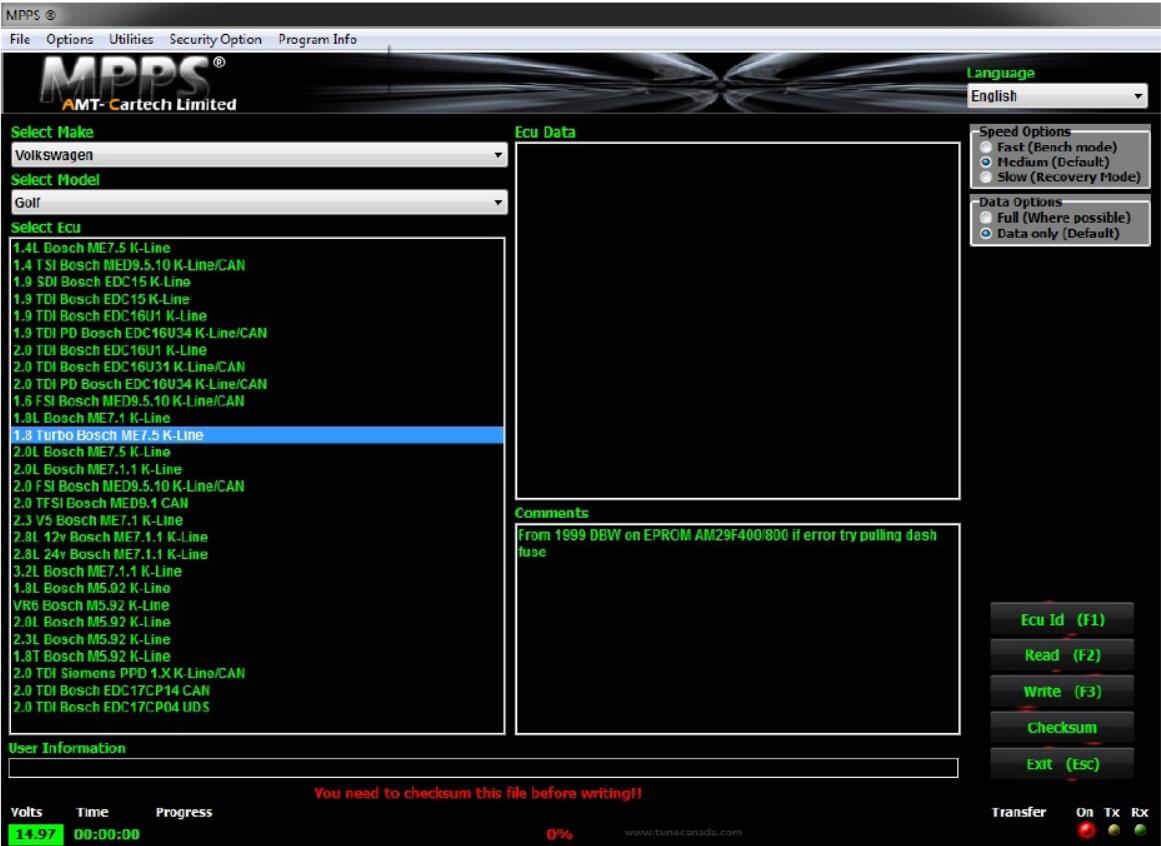Click the Read (F2) button

click(x=1062, y=655)
